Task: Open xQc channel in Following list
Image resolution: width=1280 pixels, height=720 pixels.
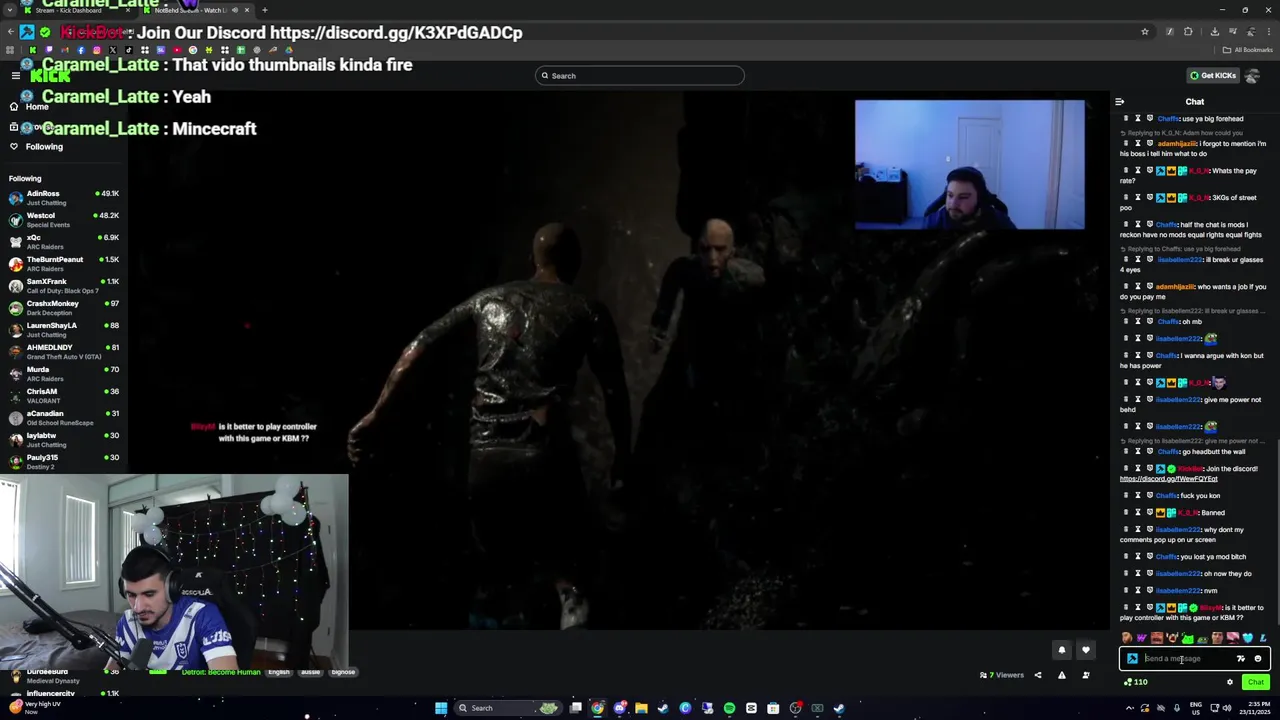Action: pyautogui.click(x=64, y=241)
